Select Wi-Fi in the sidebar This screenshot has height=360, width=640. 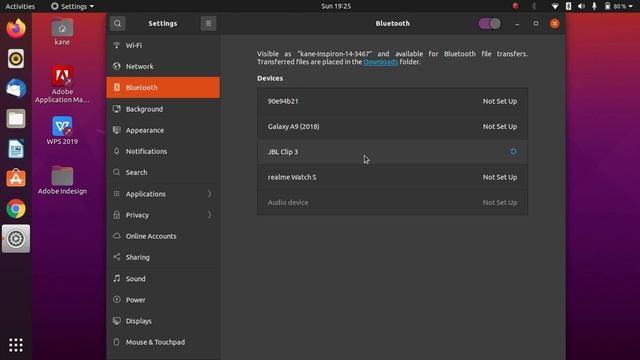tap(163, 45)
